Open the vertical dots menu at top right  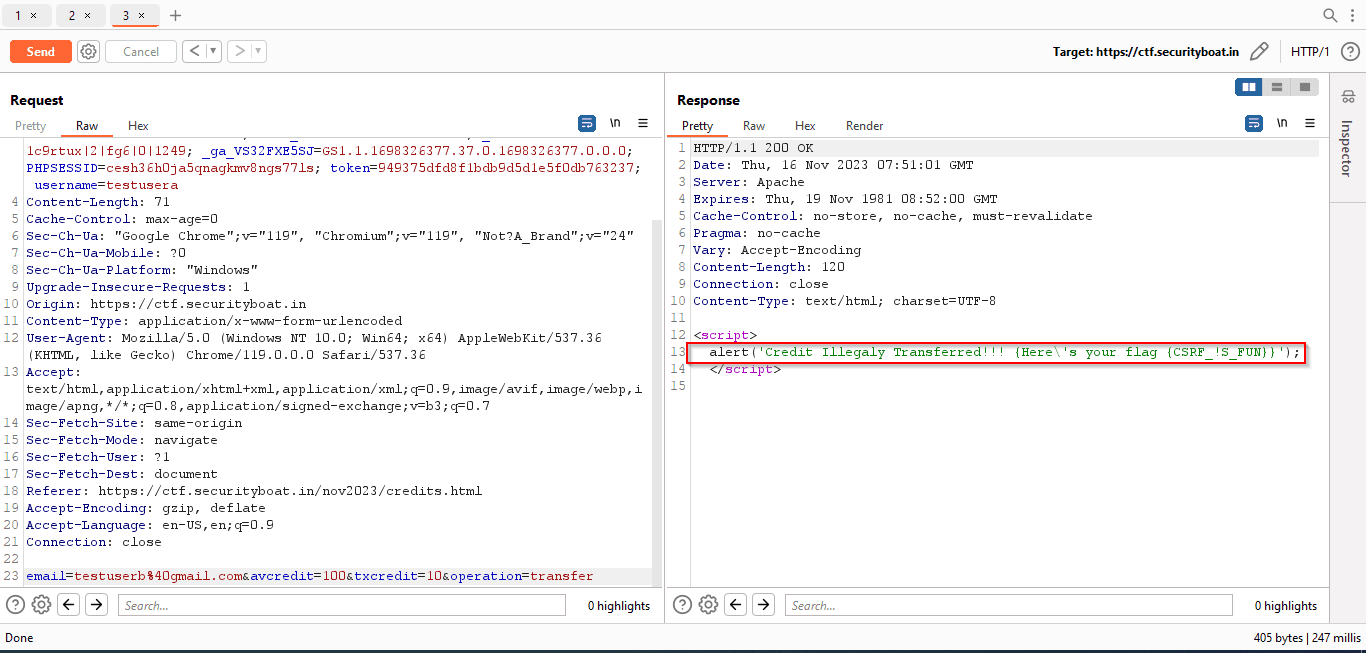1351,15
